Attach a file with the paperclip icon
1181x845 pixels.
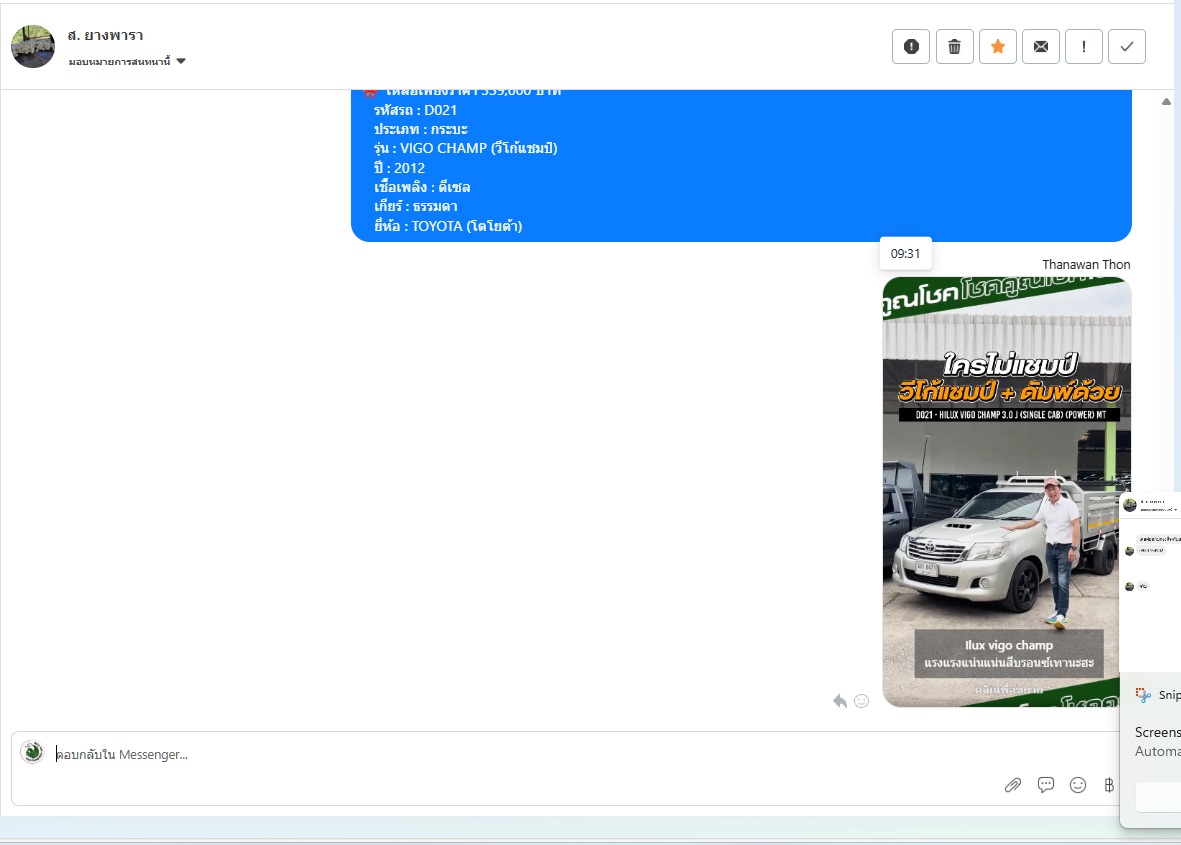click(1013, 786)
